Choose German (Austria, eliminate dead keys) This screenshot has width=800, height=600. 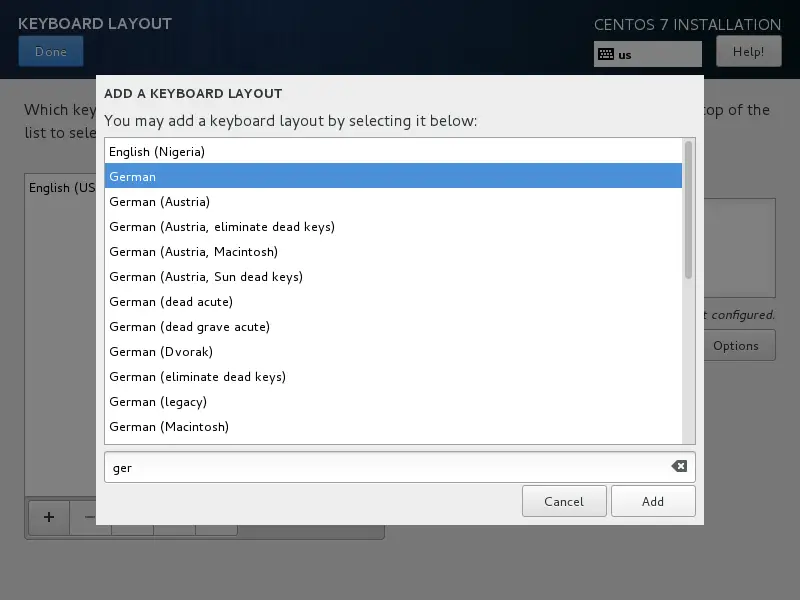393,227
